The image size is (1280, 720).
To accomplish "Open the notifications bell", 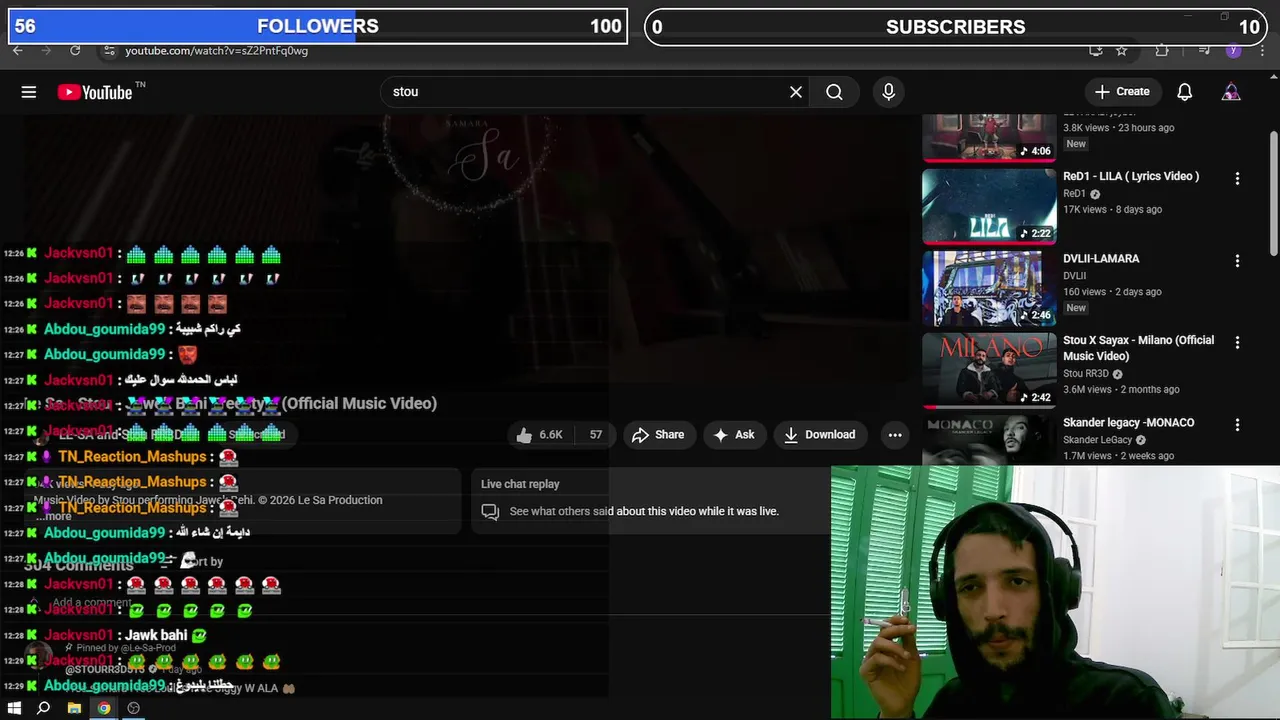I will (x=1184, y=92).
